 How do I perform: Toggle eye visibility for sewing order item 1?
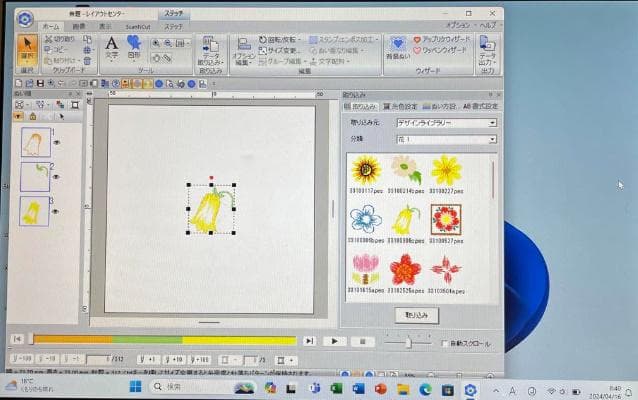pos(57,143)
